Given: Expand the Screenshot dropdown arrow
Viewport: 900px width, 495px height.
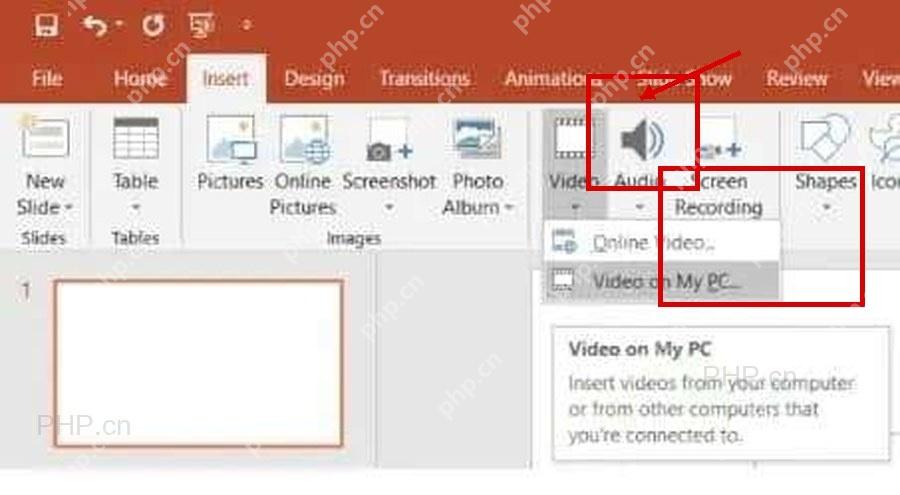Looking at the screenshot, I should pyautogui.click(x=389, y=207).
